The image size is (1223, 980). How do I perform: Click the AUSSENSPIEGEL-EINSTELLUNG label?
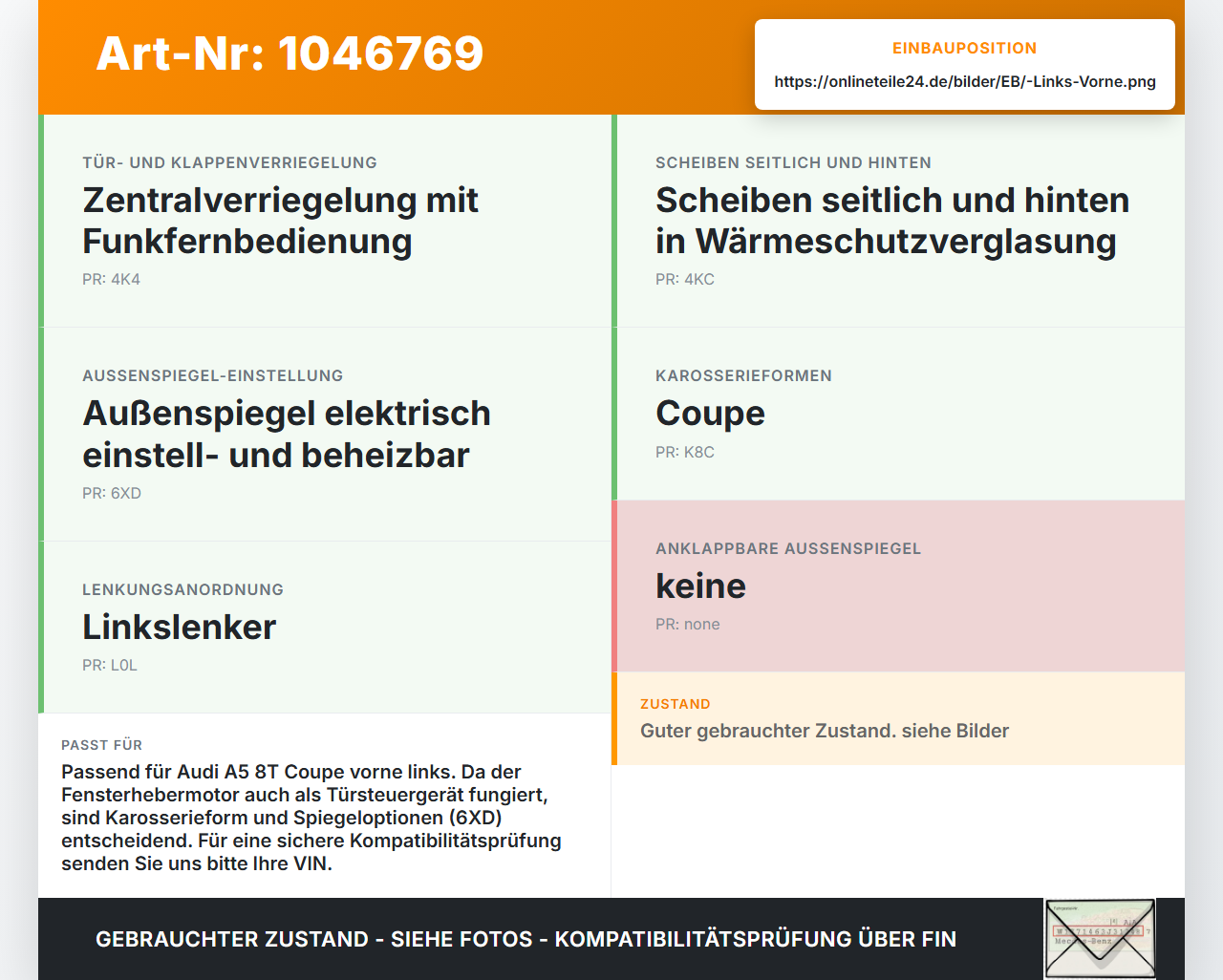point(213,375)
